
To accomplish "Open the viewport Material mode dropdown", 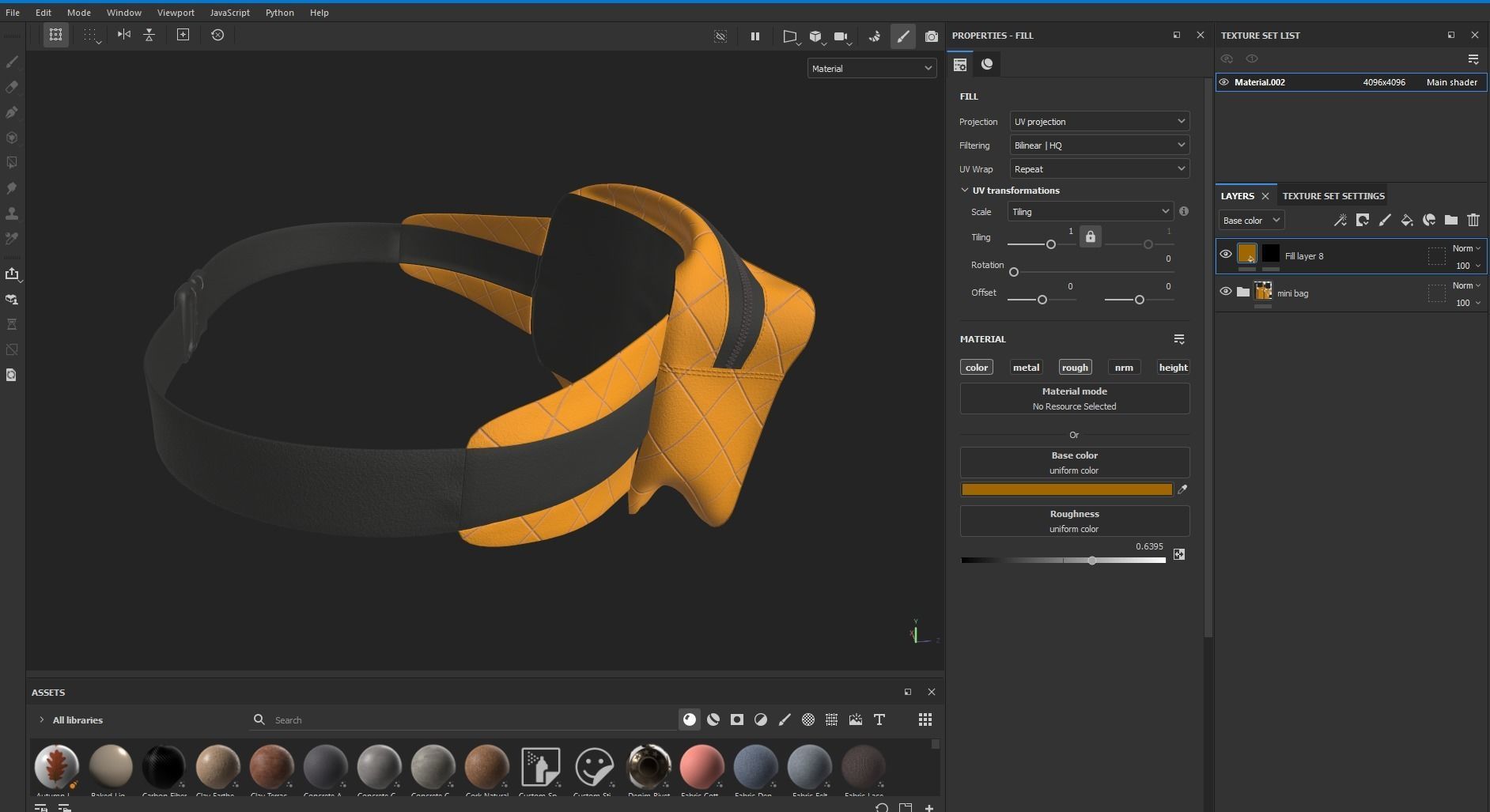I will click(x=872, y=69).
